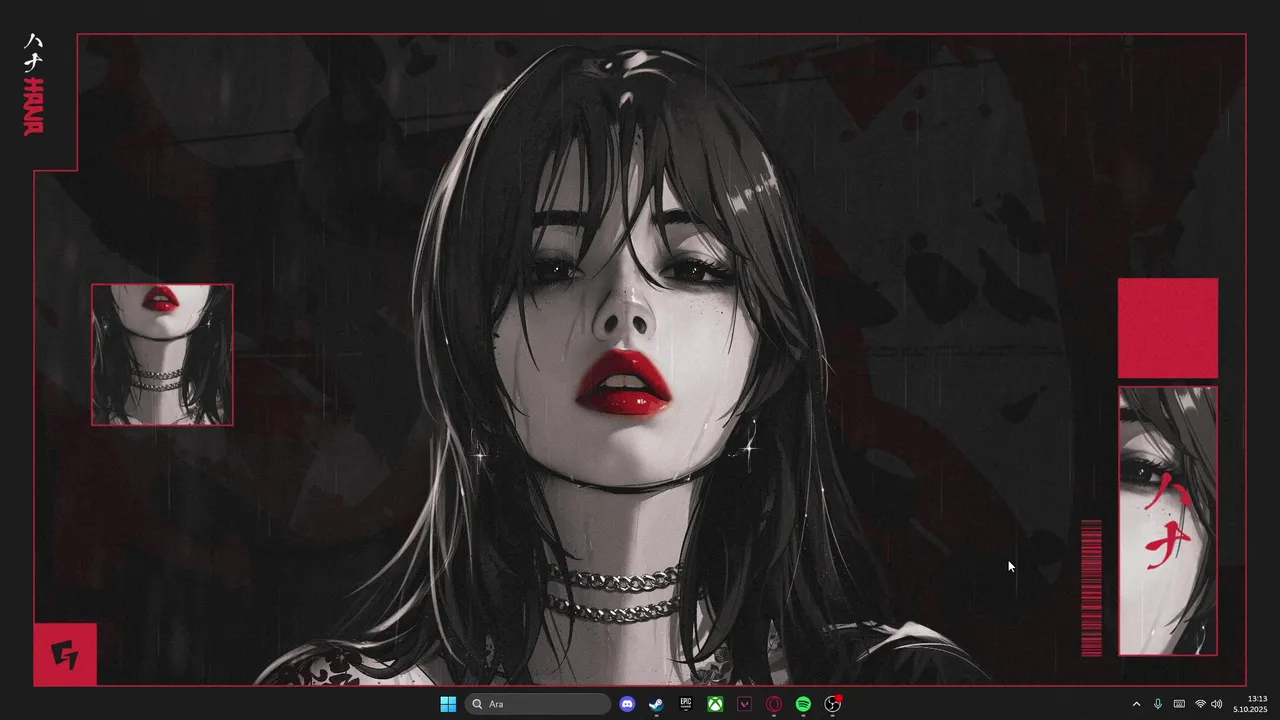Open the Xbox app in taskbar
Screen dimensions: 1280x720
pyautogui.click(x=715, y=704)
